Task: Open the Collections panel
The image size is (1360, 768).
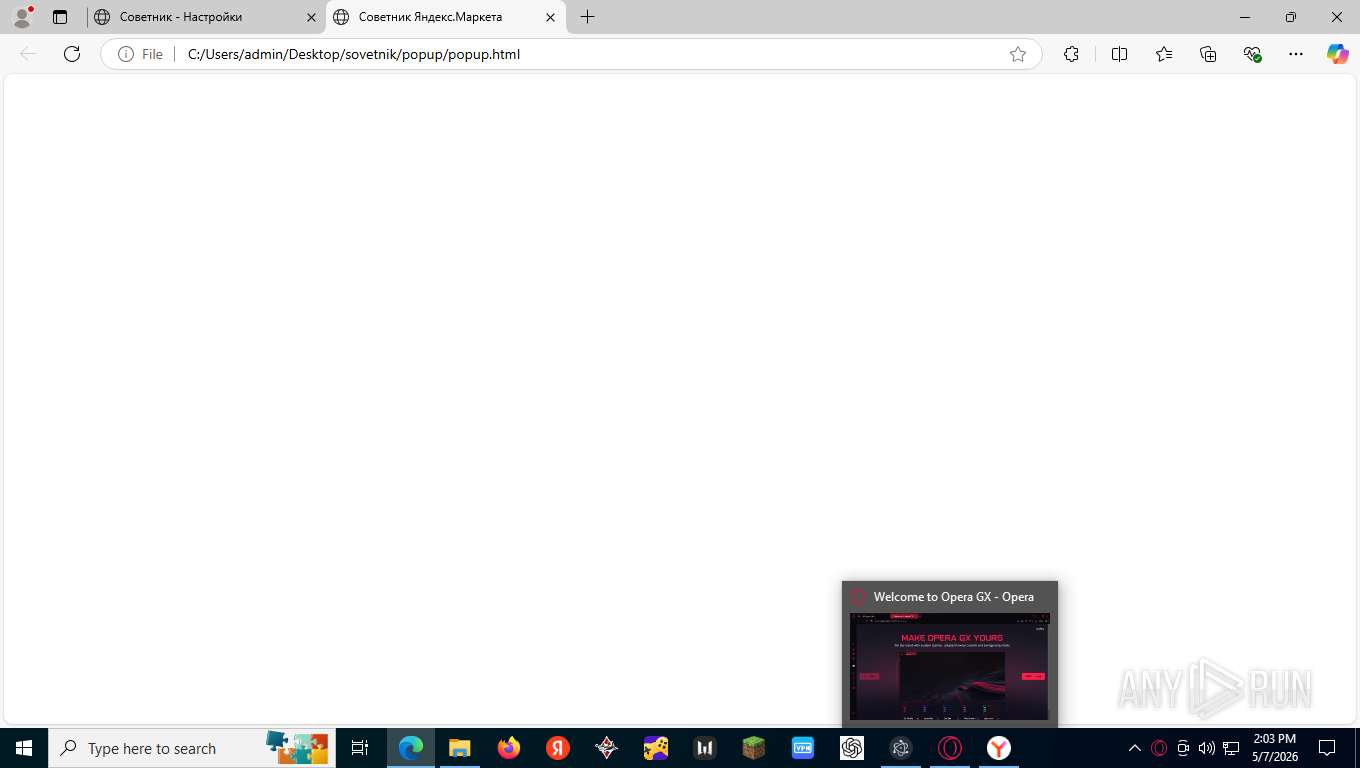Action: [x=1208, y=54]
